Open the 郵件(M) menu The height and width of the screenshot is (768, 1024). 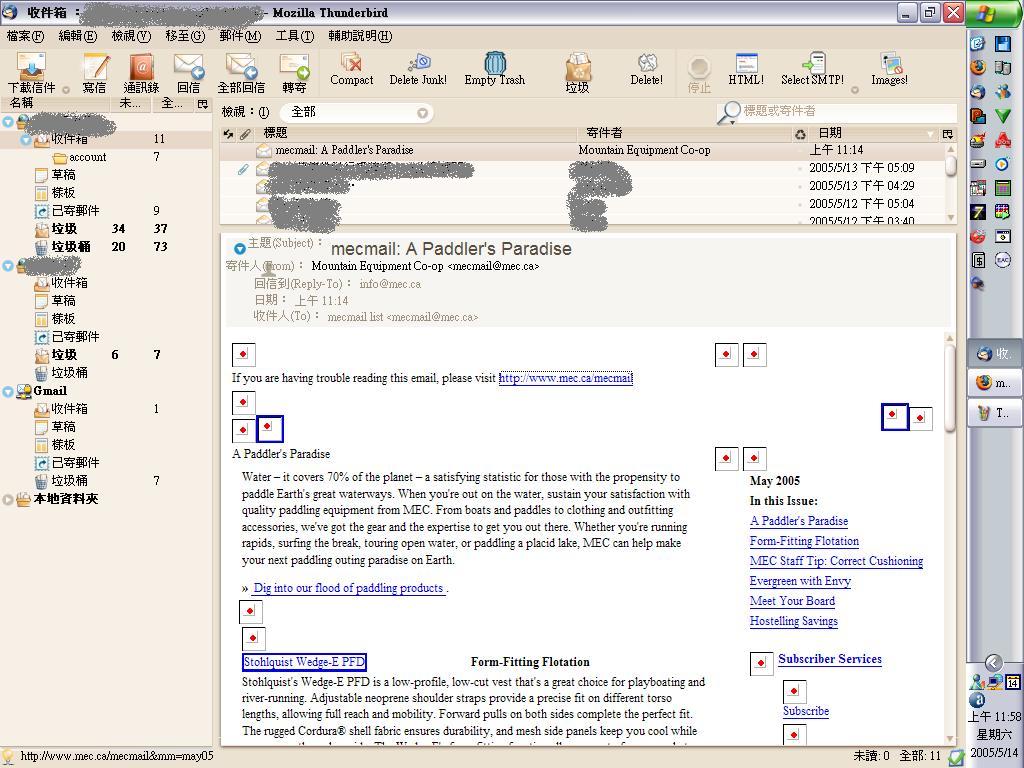click(x=240, y=36)
